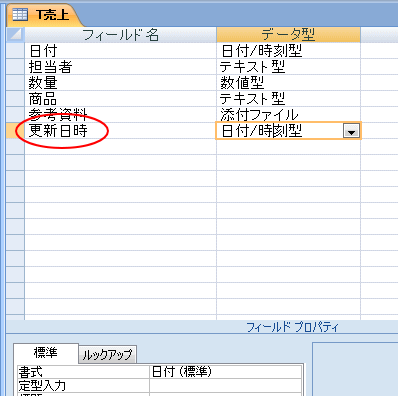Switch to the ルックアップ properties tab
Viewport: 398px width, 396px height.
pyautogui.click(x=108, y=354)
